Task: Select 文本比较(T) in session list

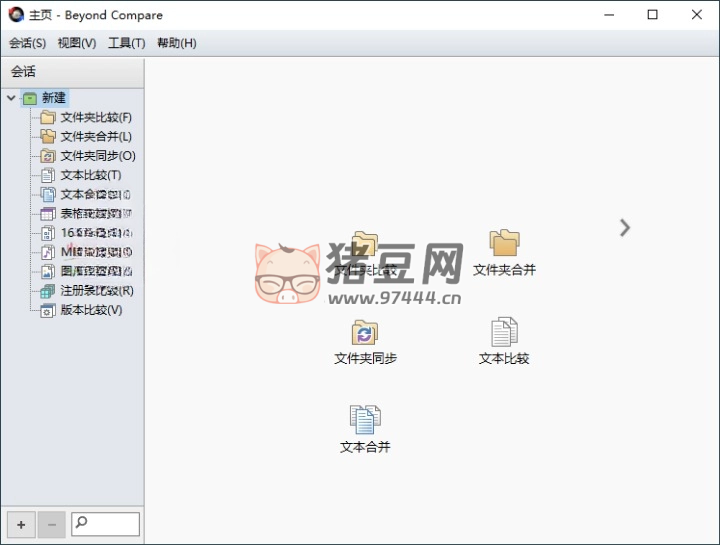Action: pyautogui.click(x=90, y=175)
